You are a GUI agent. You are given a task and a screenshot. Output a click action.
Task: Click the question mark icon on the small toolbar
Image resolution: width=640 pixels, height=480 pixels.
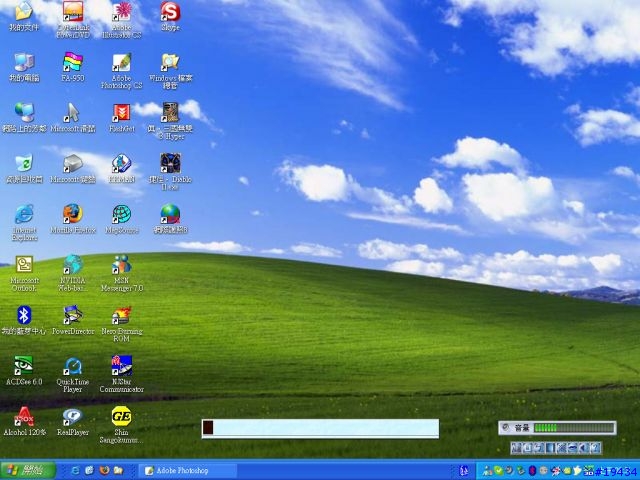point(596,448)
